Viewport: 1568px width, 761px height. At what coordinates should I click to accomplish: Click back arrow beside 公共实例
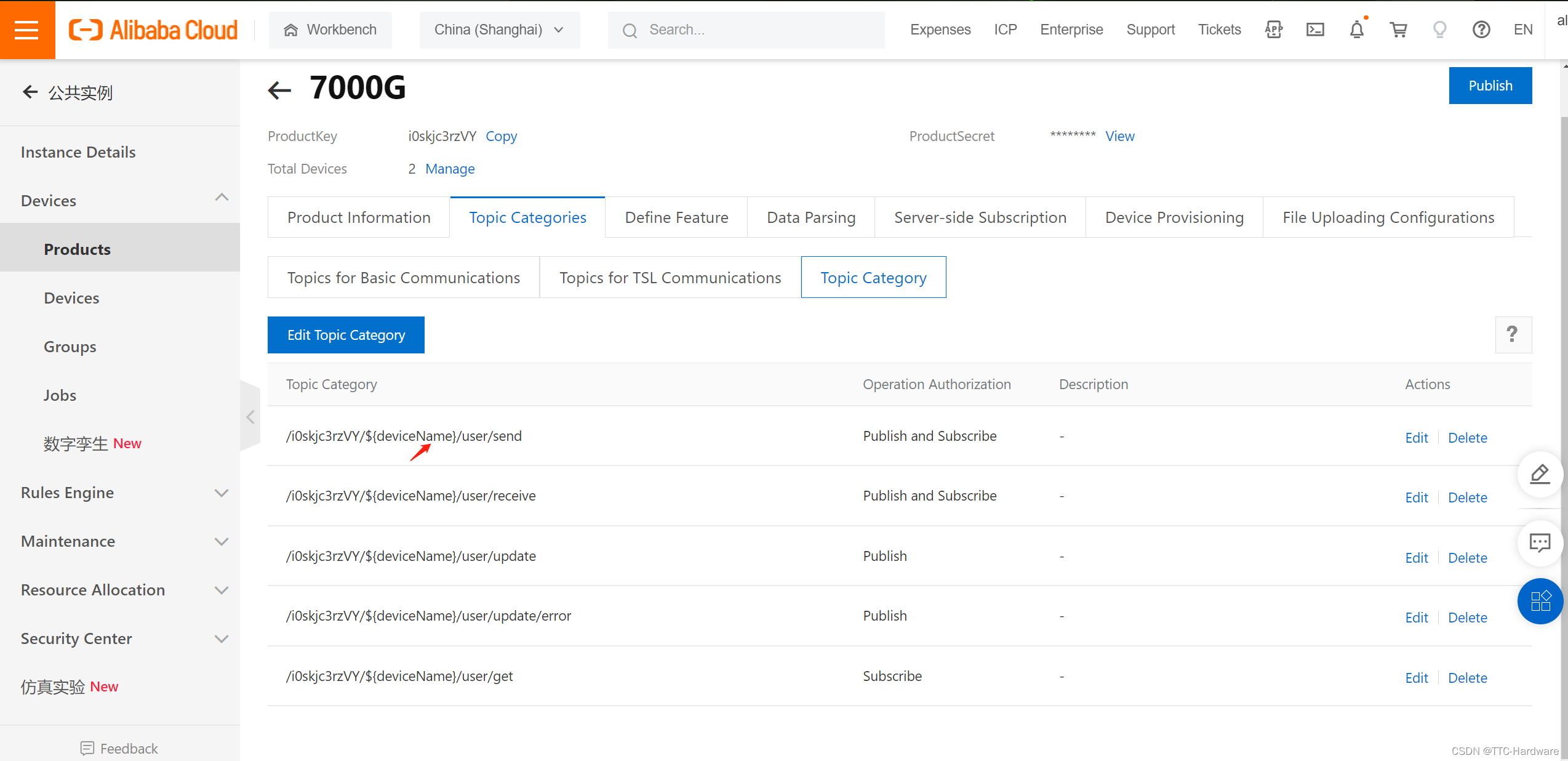coord(30,92)
